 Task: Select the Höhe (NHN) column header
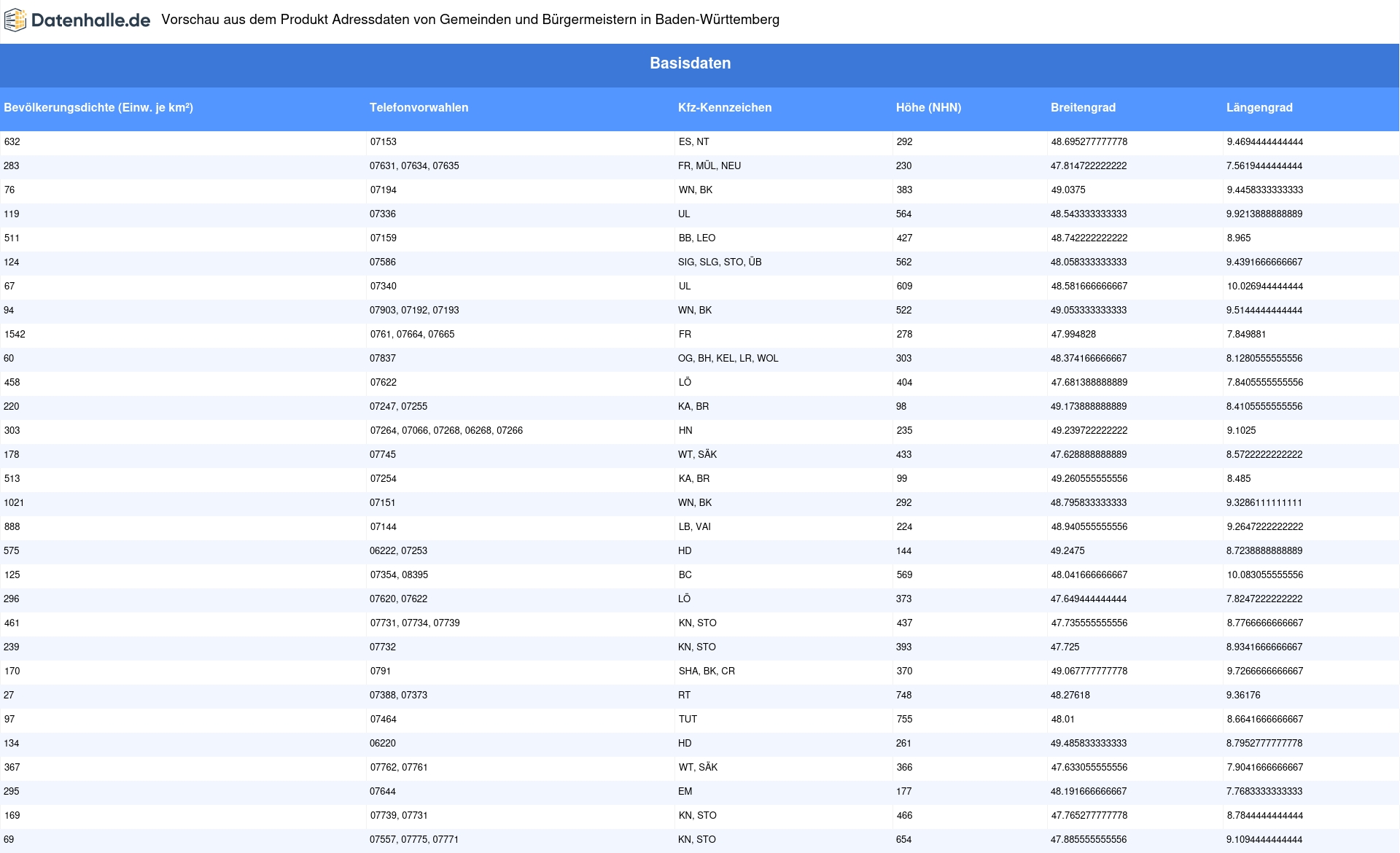[x=928, y=108]
